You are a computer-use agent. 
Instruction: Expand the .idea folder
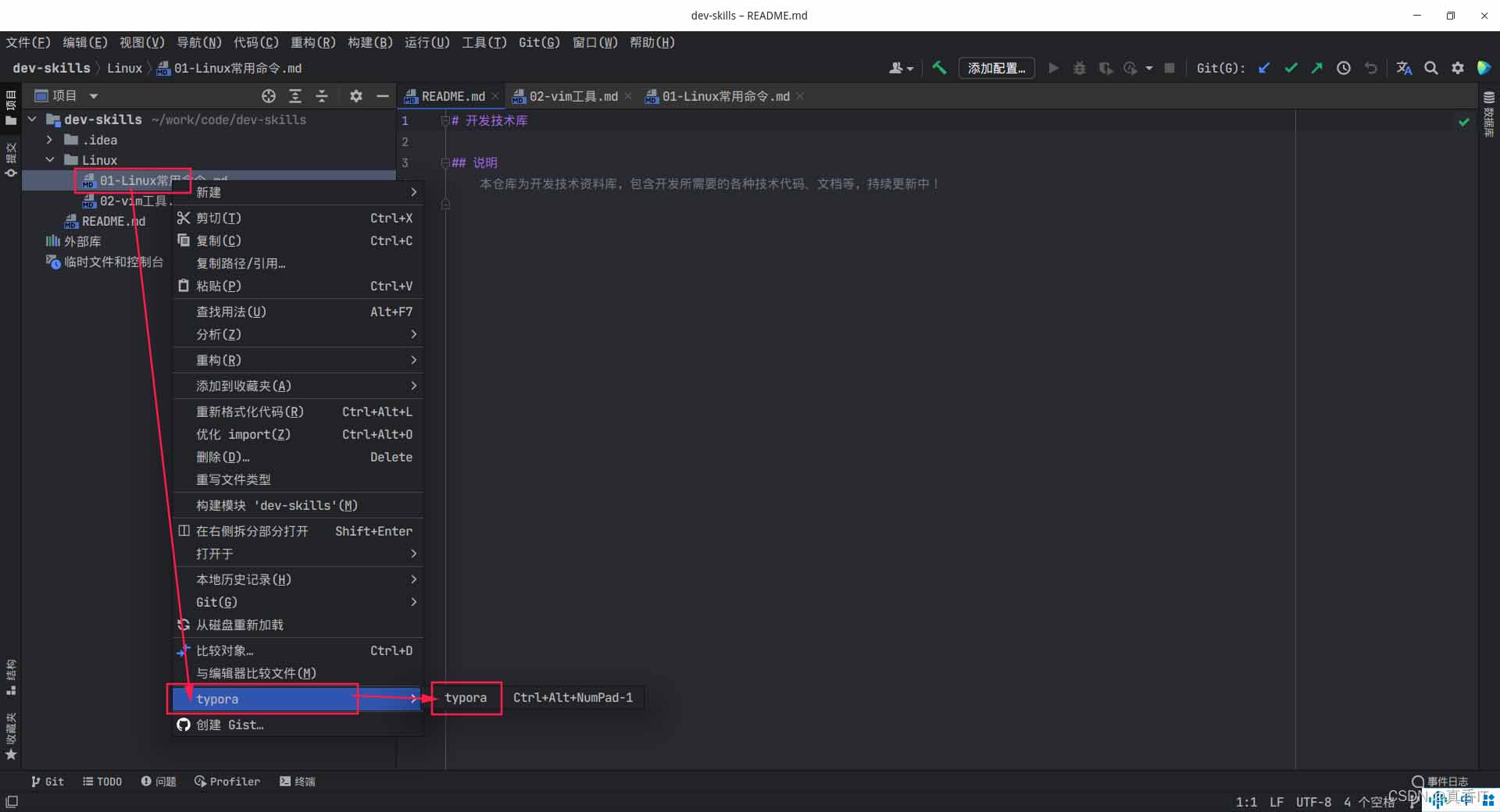click(x=50, y=140)
